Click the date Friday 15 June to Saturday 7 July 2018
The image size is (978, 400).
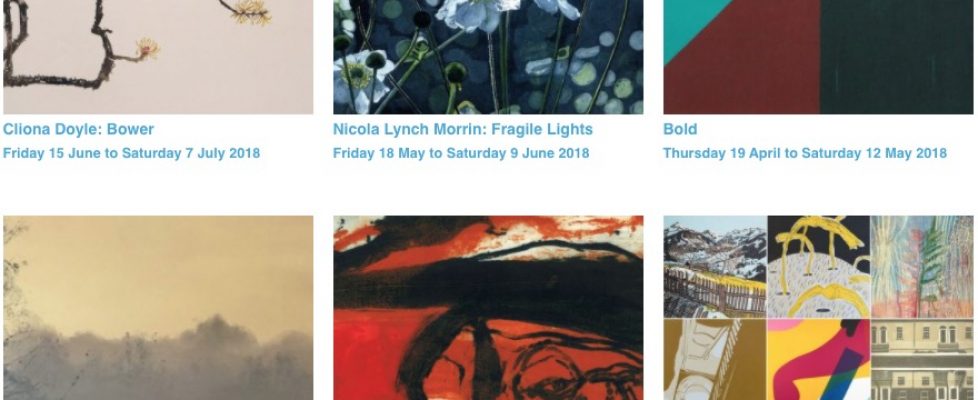(132, 154)
